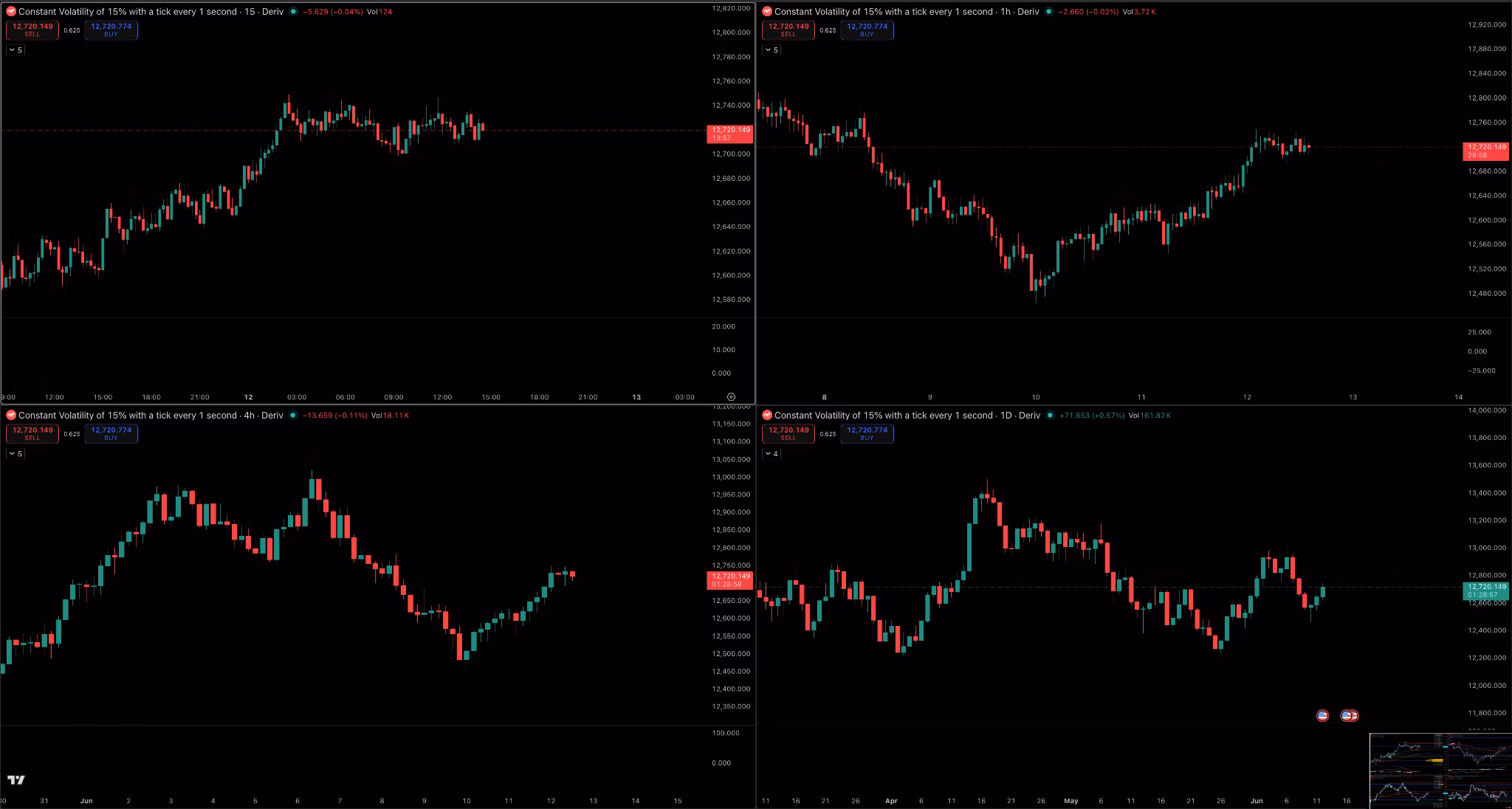Click the green market status dot on 15 chart
The width and height of the screenshot is (1512, 809).
coord(293,12)
